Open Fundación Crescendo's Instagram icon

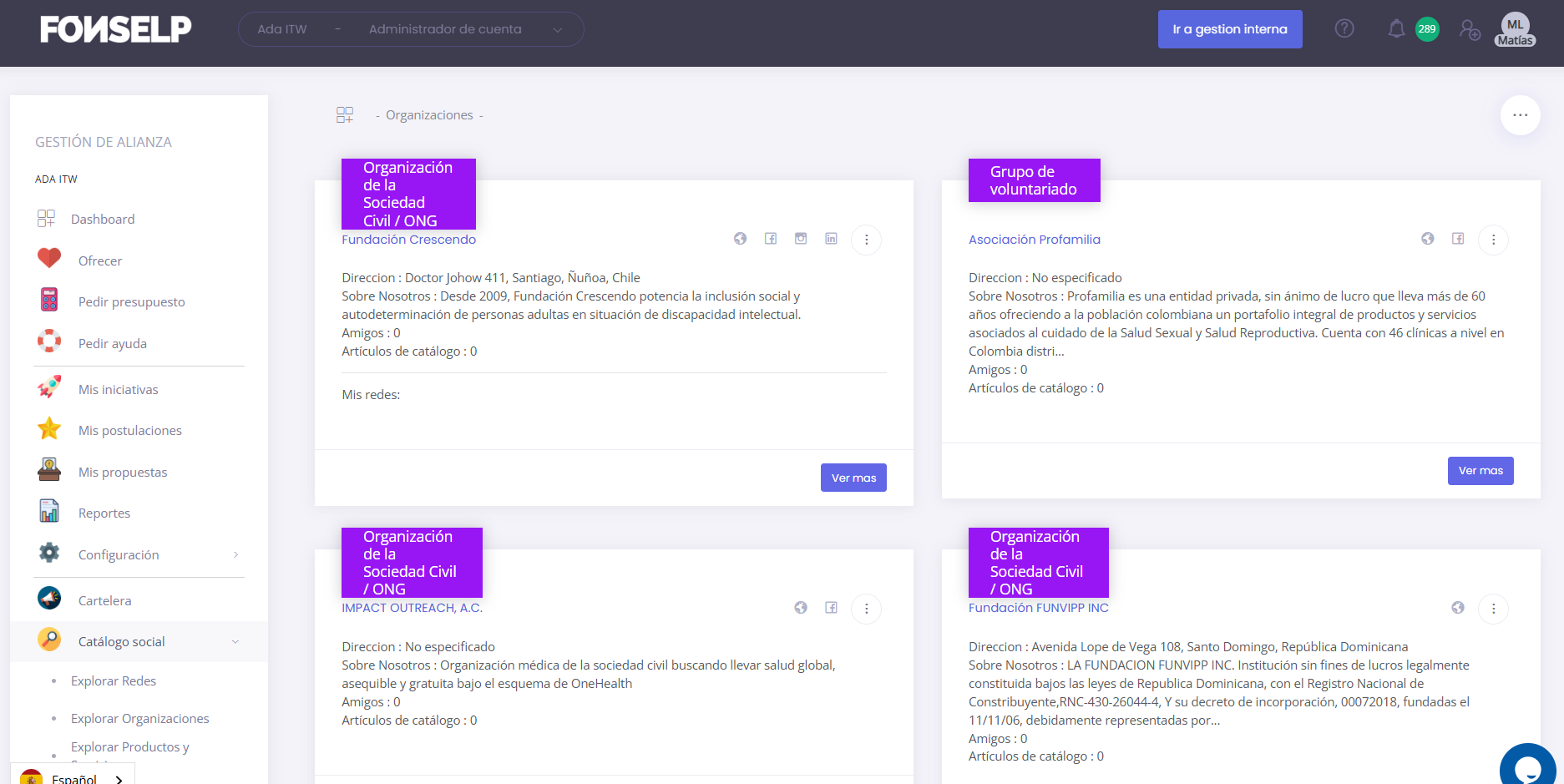pyautogui.click(x=801, y=238)
